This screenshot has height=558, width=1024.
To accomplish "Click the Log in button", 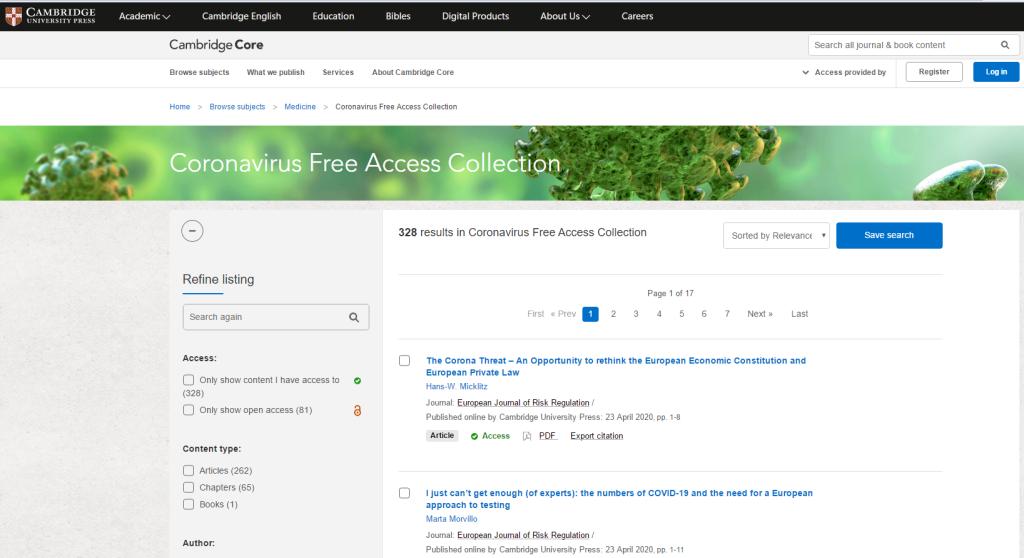I will pos(996,72).
